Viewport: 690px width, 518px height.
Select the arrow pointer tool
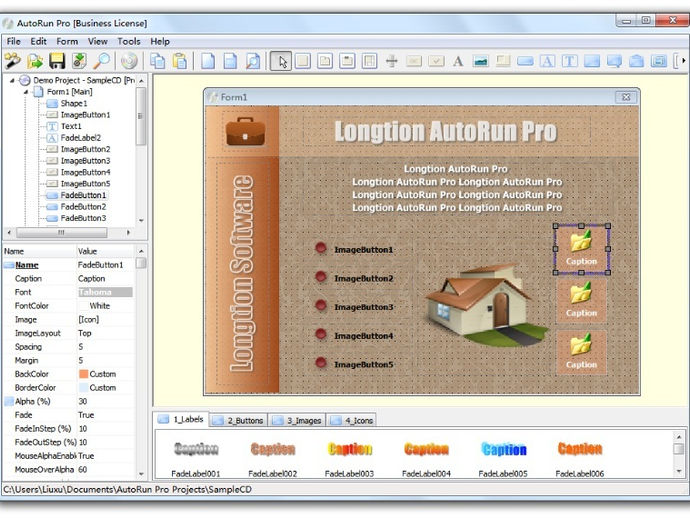click(x=281, y=61)
